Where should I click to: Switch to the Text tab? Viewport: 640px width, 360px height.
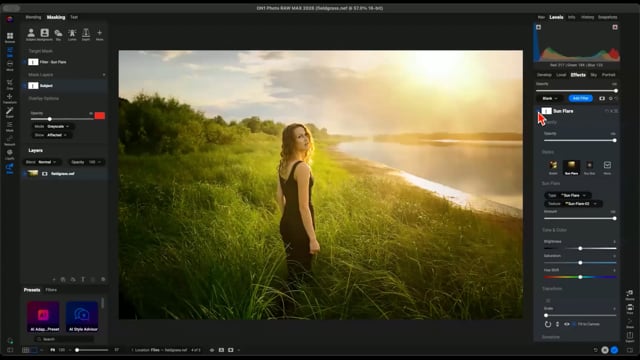click(x=74, y=17)
